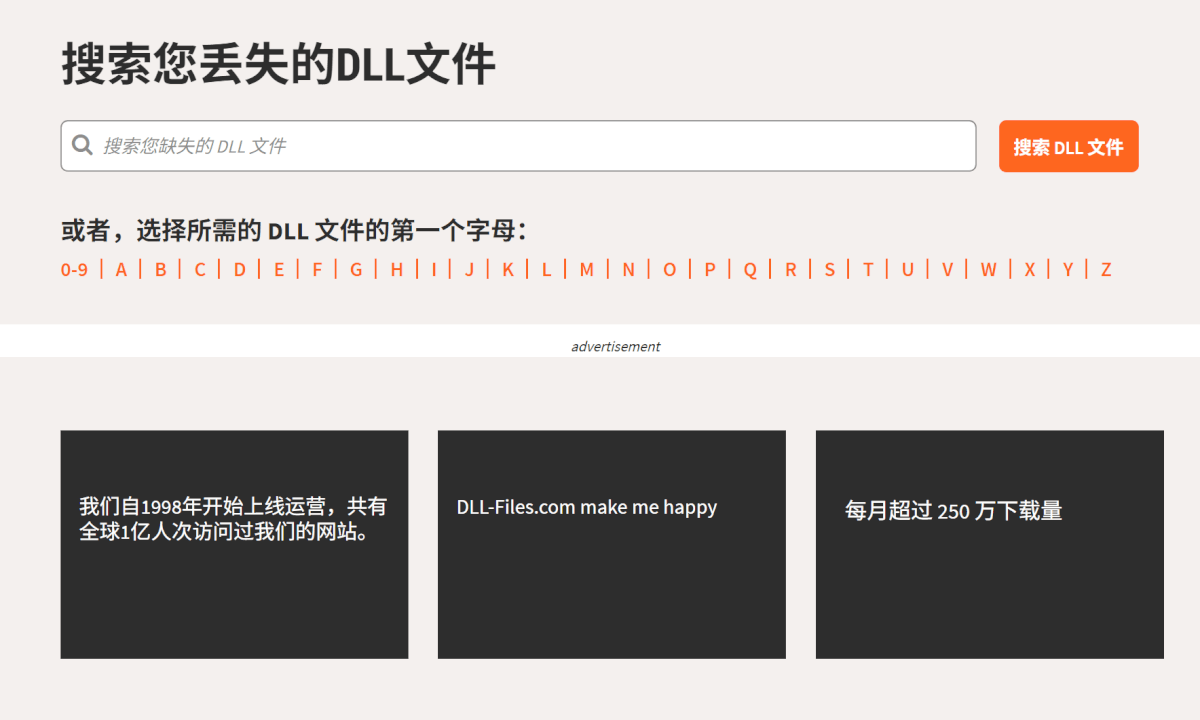
Task: Open the letter F DLL listing
Action: (x=316, y=269)
